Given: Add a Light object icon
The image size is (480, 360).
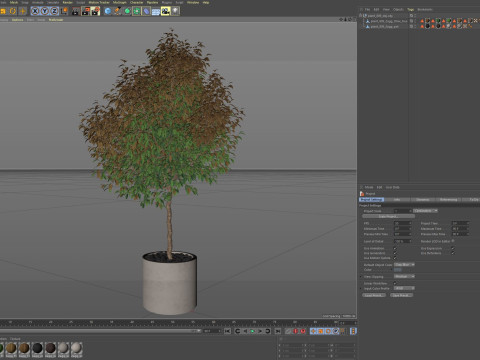Looking at the screenshot, I should (x=175, y=11).
